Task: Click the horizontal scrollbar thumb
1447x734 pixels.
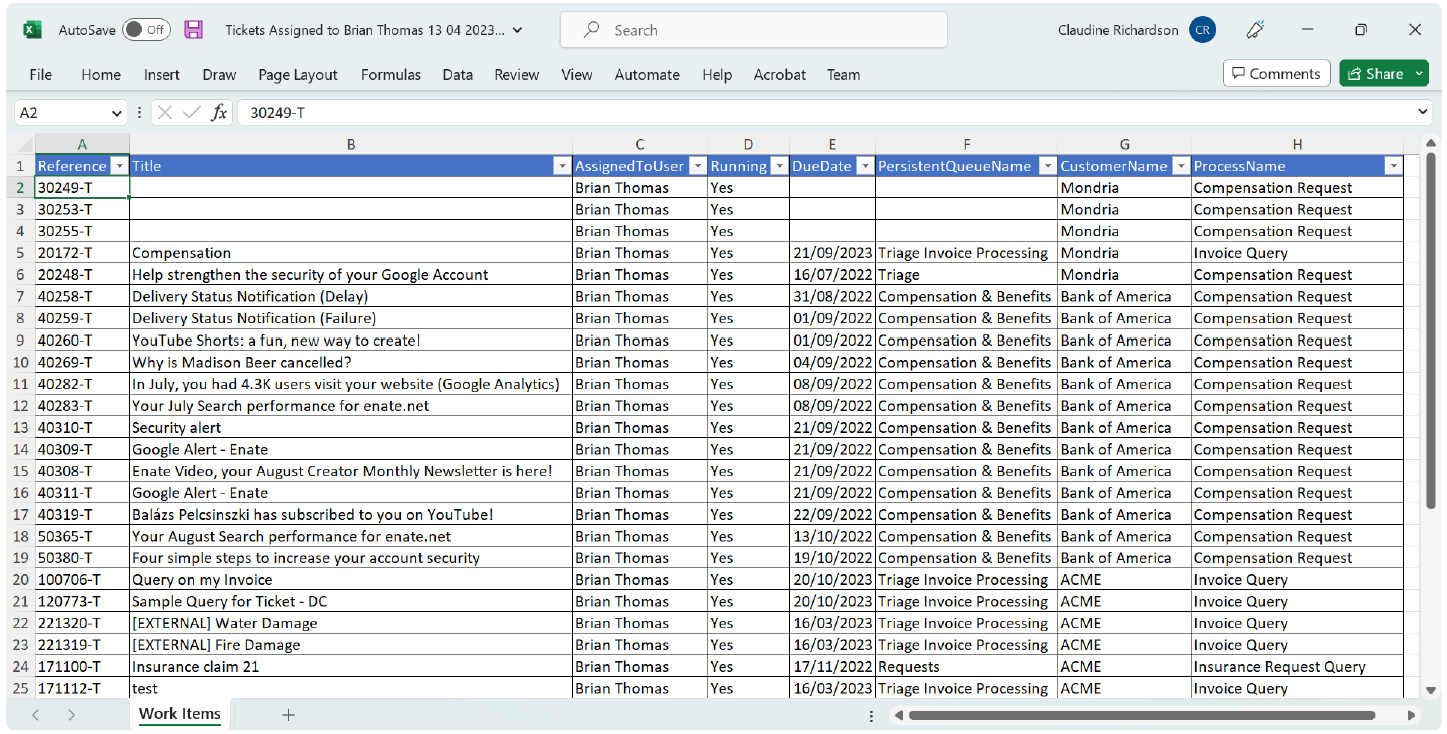Action: point(1141,716)
